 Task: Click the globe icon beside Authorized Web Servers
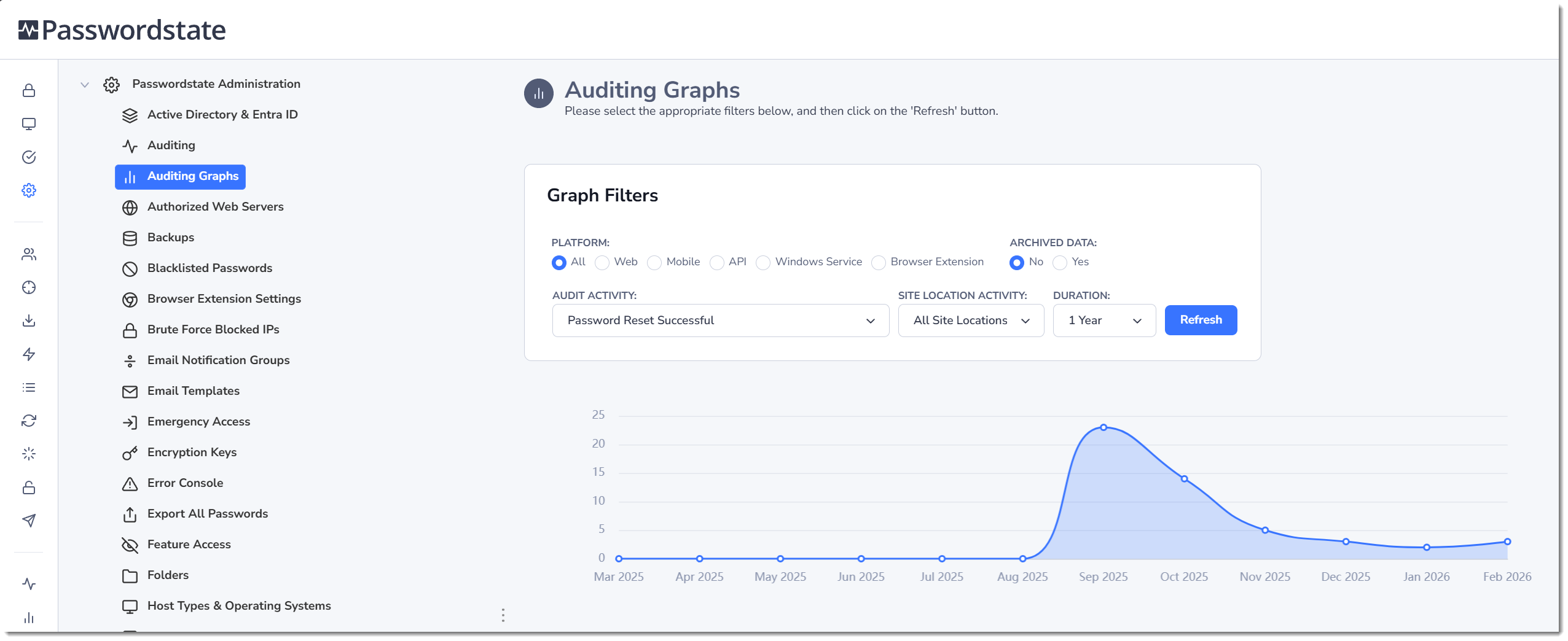[x=130, y=208]
